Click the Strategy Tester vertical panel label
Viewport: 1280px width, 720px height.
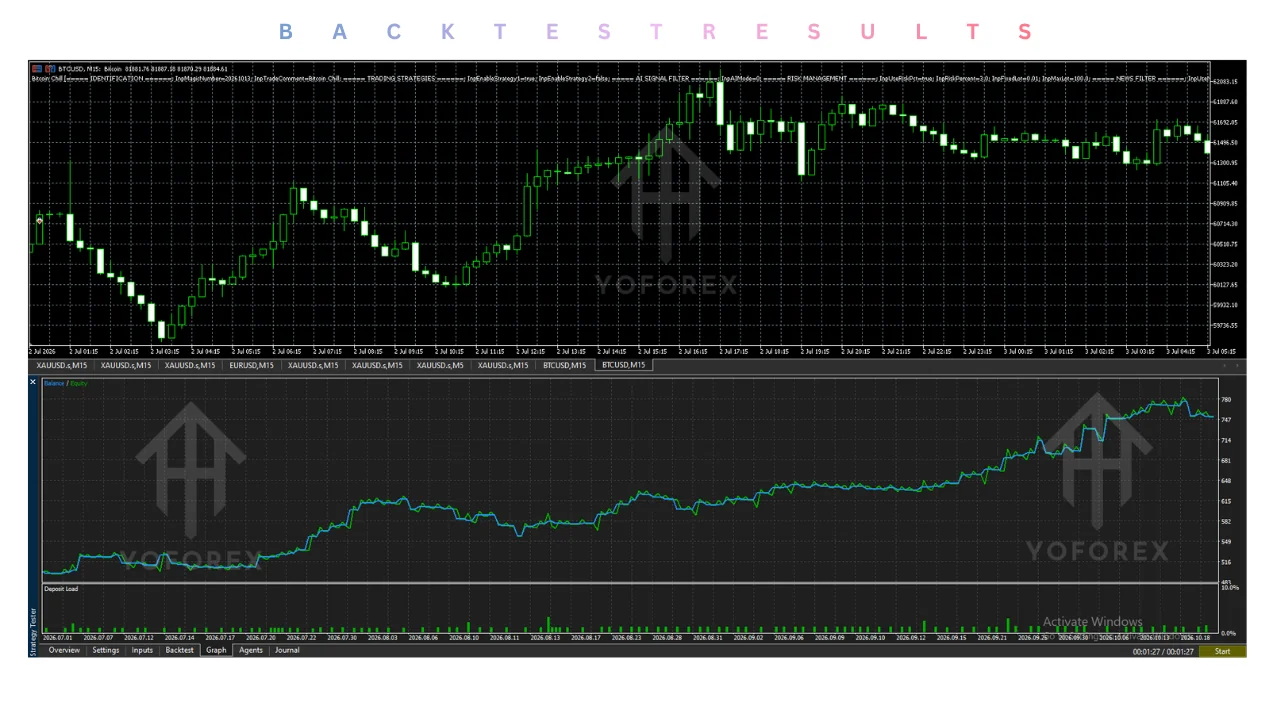pyautogui.click(x=33, y=625)
